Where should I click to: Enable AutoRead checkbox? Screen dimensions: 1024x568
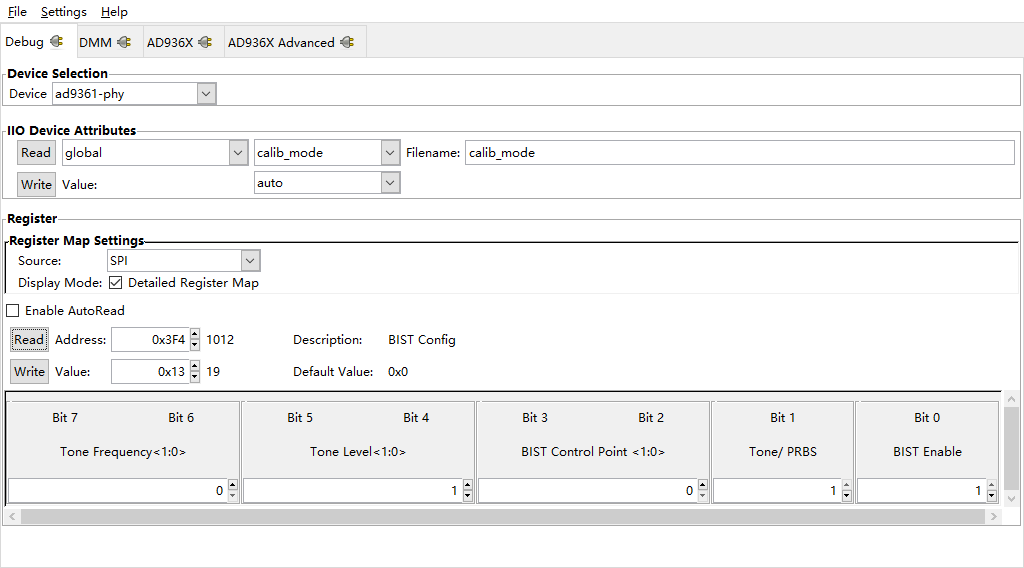click(12, 311)
